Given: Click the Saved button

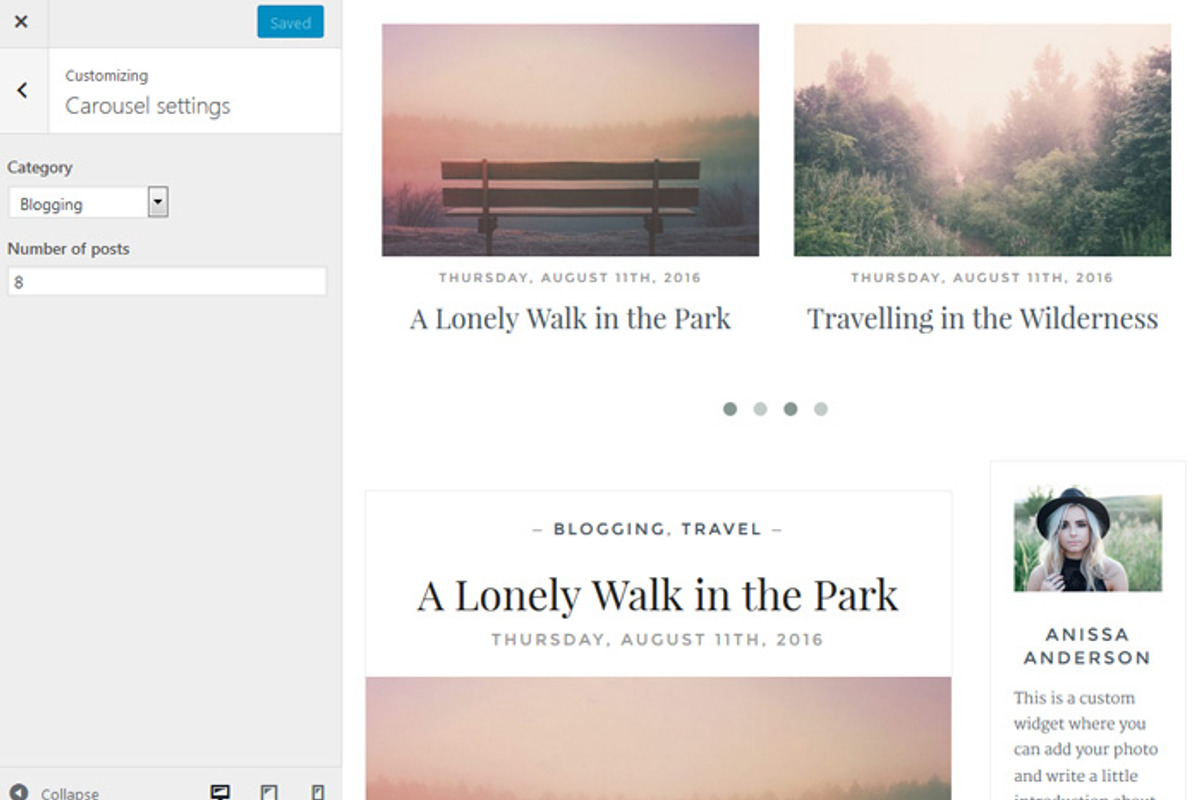Looking at the screenshot, I should [x=290, y=21].
